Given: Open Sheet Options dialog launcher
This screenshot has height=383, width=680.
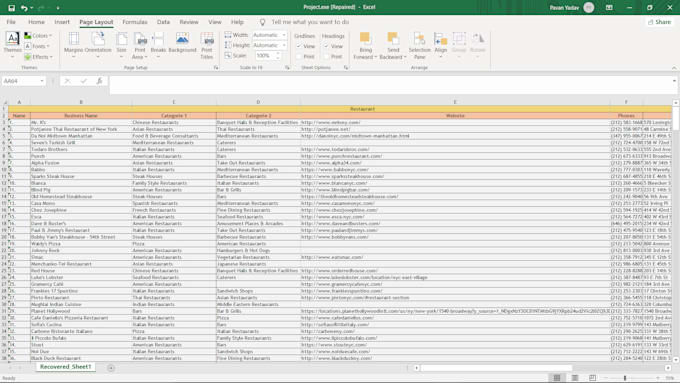Looking at the screenshot, I should pyautogui.click(x=346, y=68).
